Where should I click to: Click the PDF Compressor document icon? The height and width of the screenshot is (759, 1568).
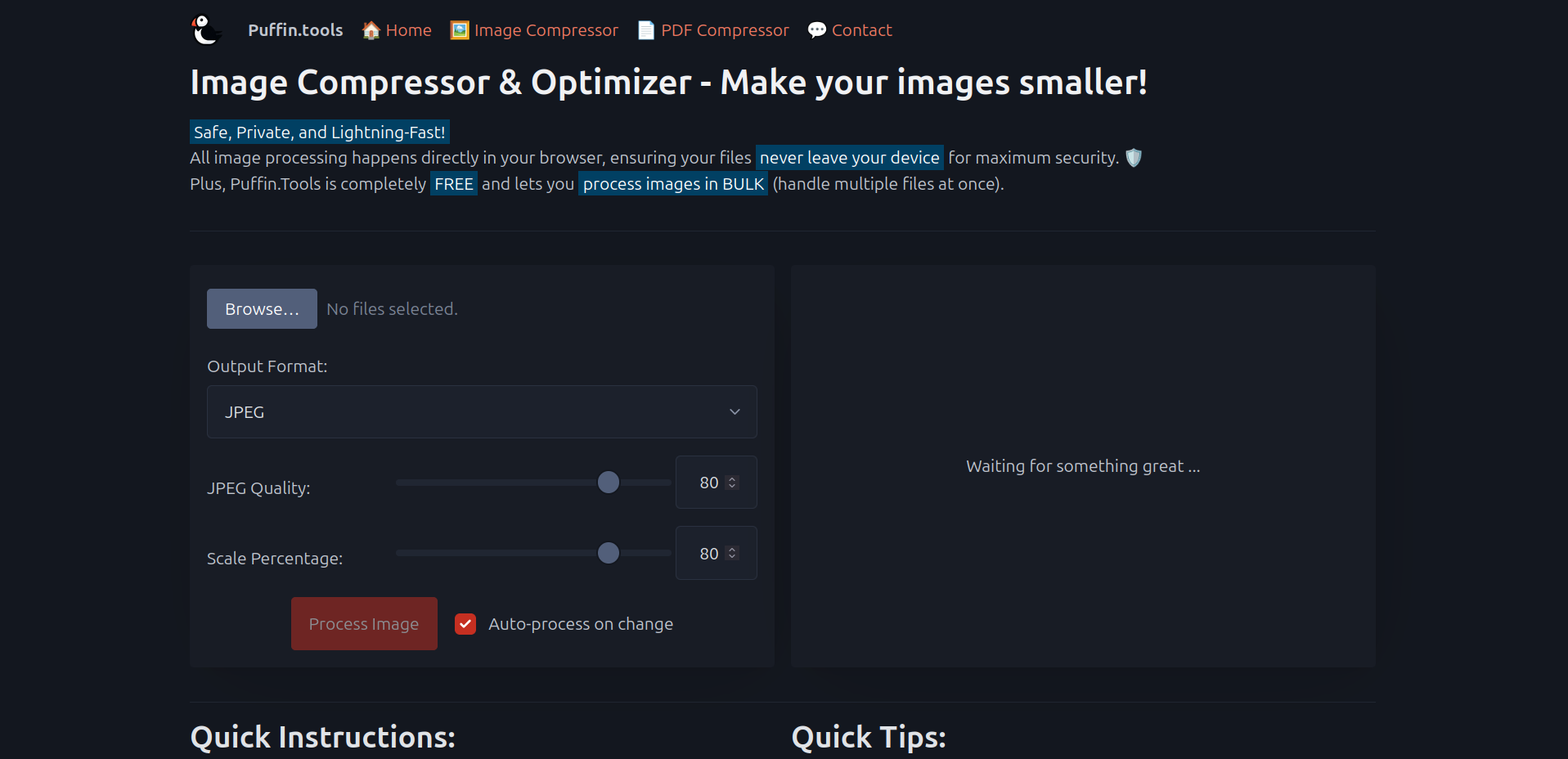tap(645, 29)
